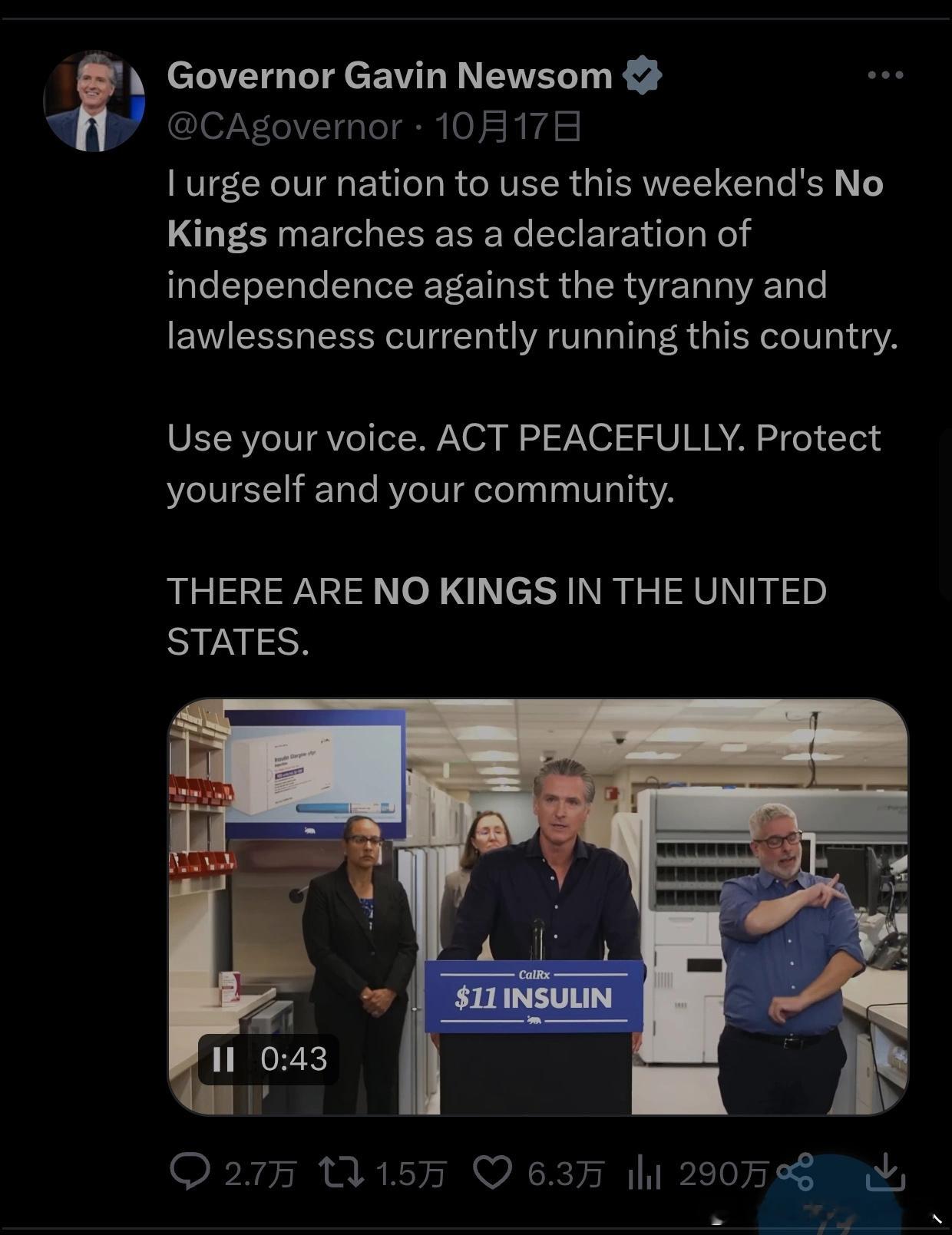Click the 1.5万 repost count
The width and height of the screenshot is (952, 1235).
coord(411,1174)
